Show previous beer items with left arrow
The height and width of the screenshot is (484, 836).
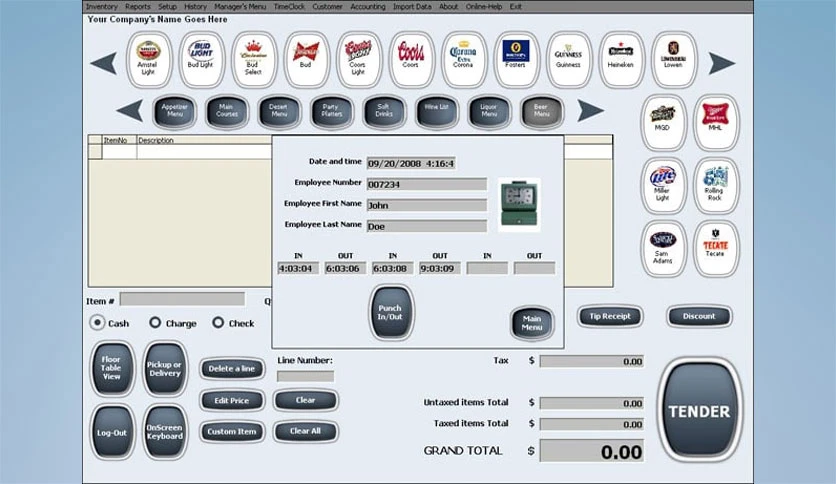(103, 63)
